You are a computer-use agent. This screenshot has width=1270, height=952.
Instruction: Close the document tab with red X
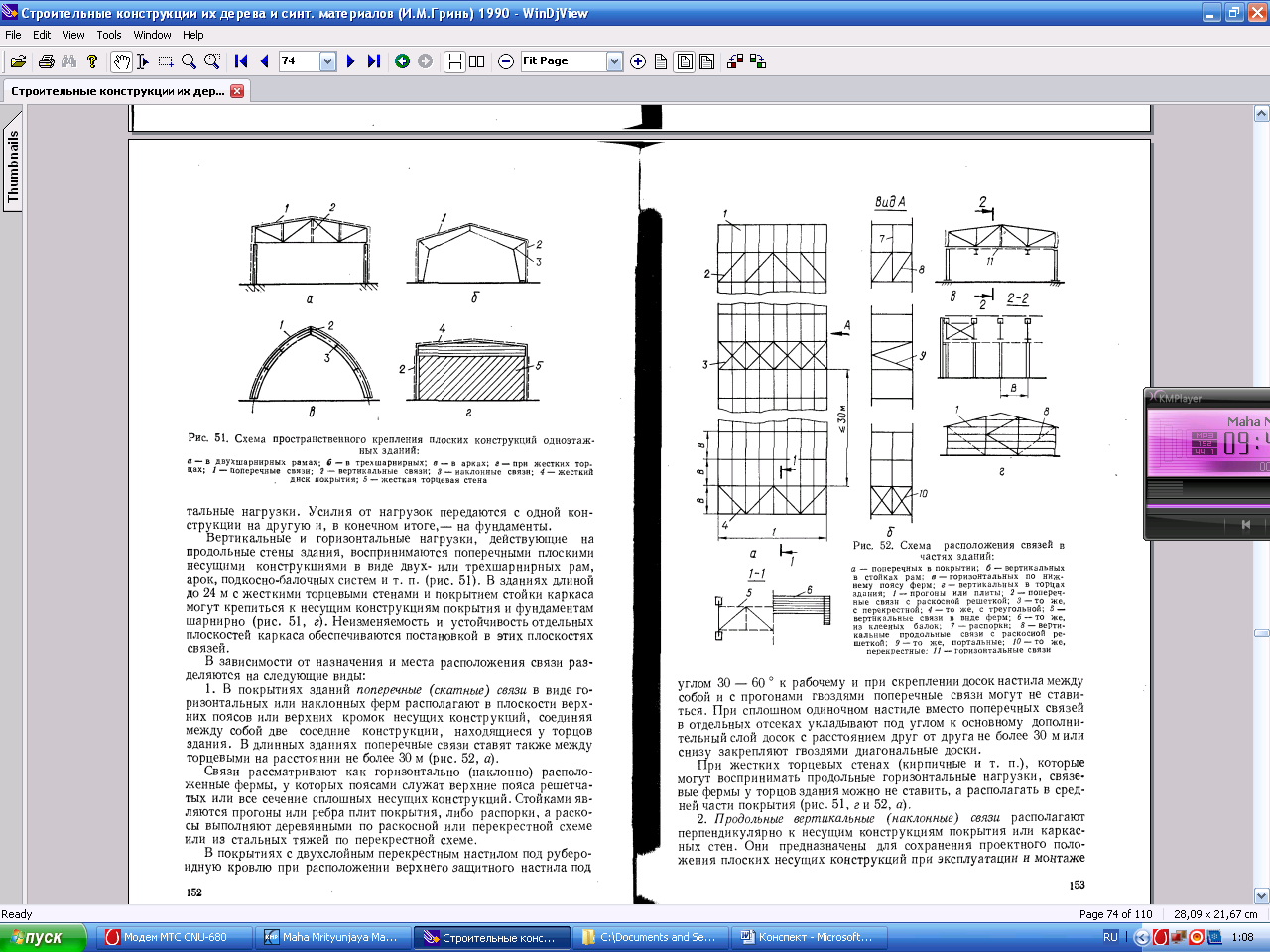(x=237, y=91)
